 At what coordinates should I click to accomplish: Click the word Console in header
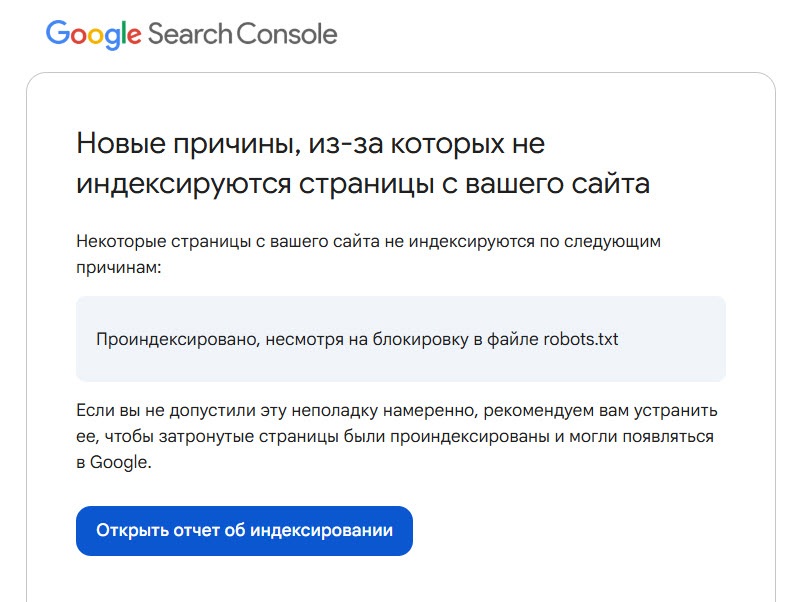(286, 34)
